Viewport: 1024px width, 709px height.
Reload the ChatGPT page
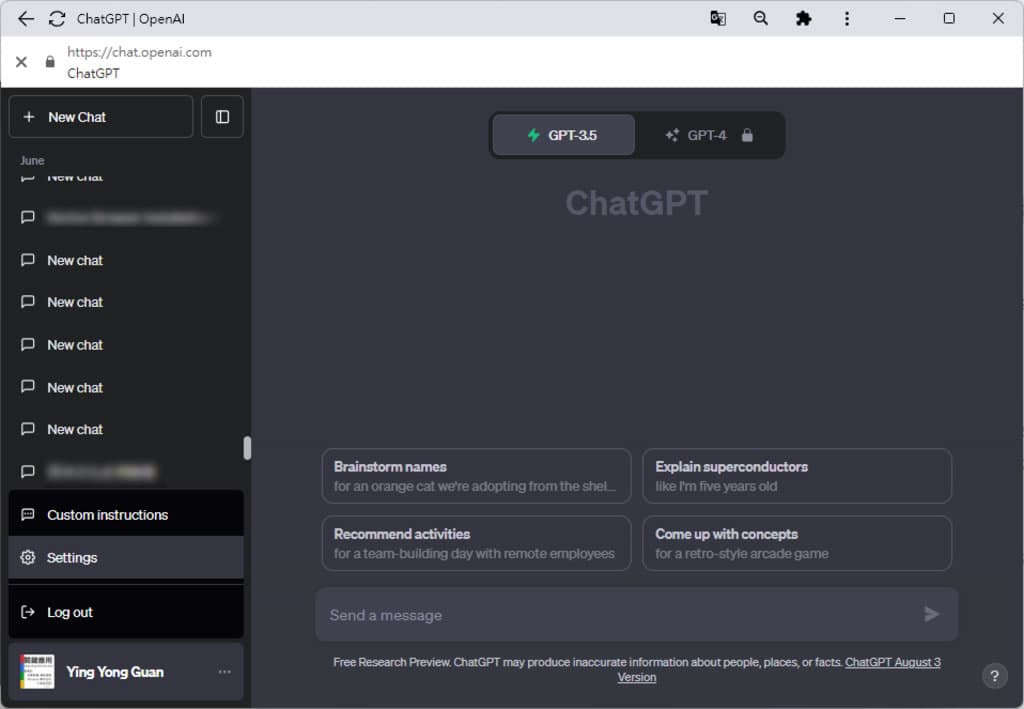coord(57,19)
